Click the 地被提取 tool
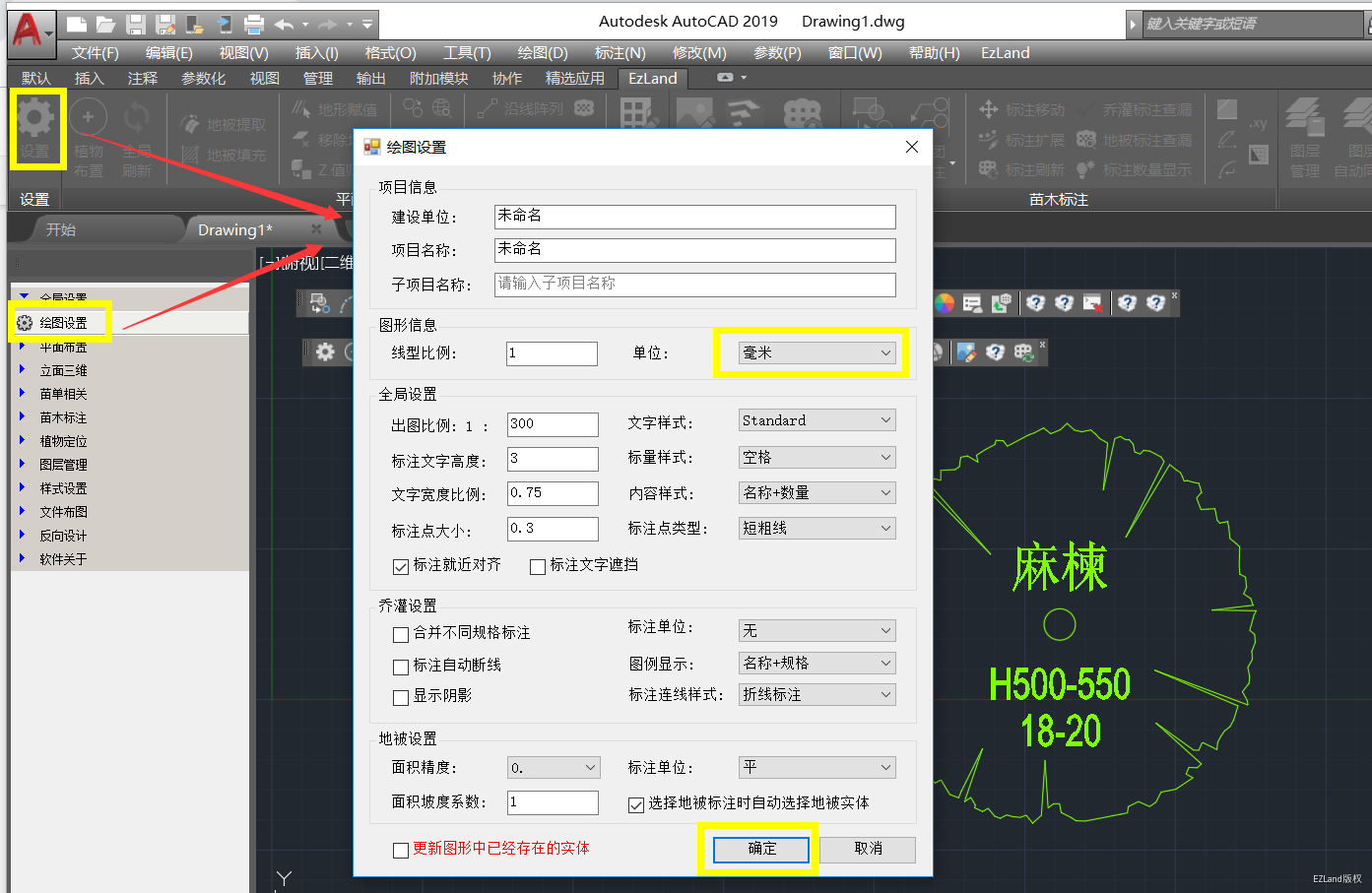 224,125
